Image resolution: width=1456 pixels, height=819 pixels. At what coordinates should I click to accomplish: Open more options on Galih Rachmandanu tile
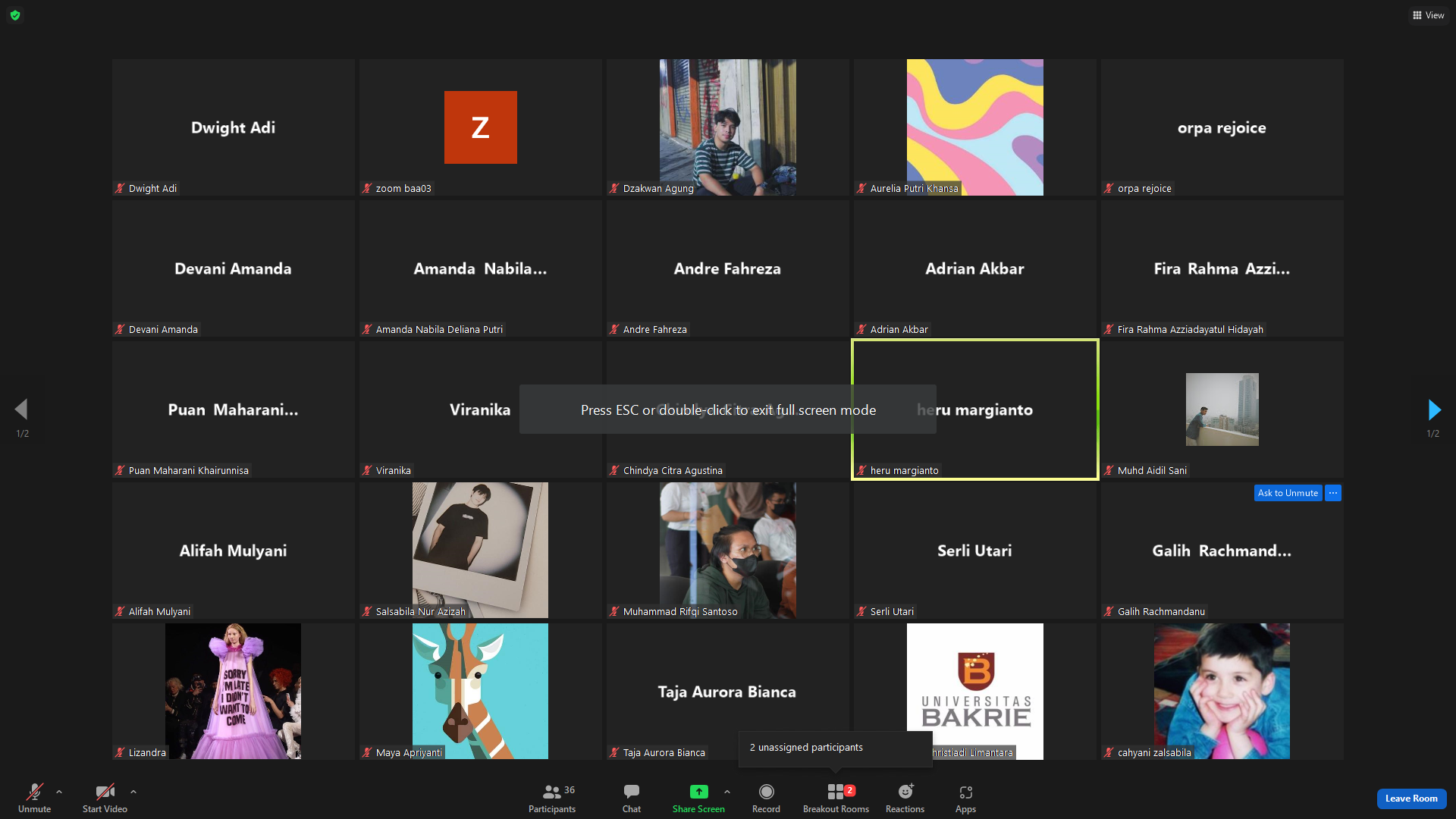(1333, 493)
